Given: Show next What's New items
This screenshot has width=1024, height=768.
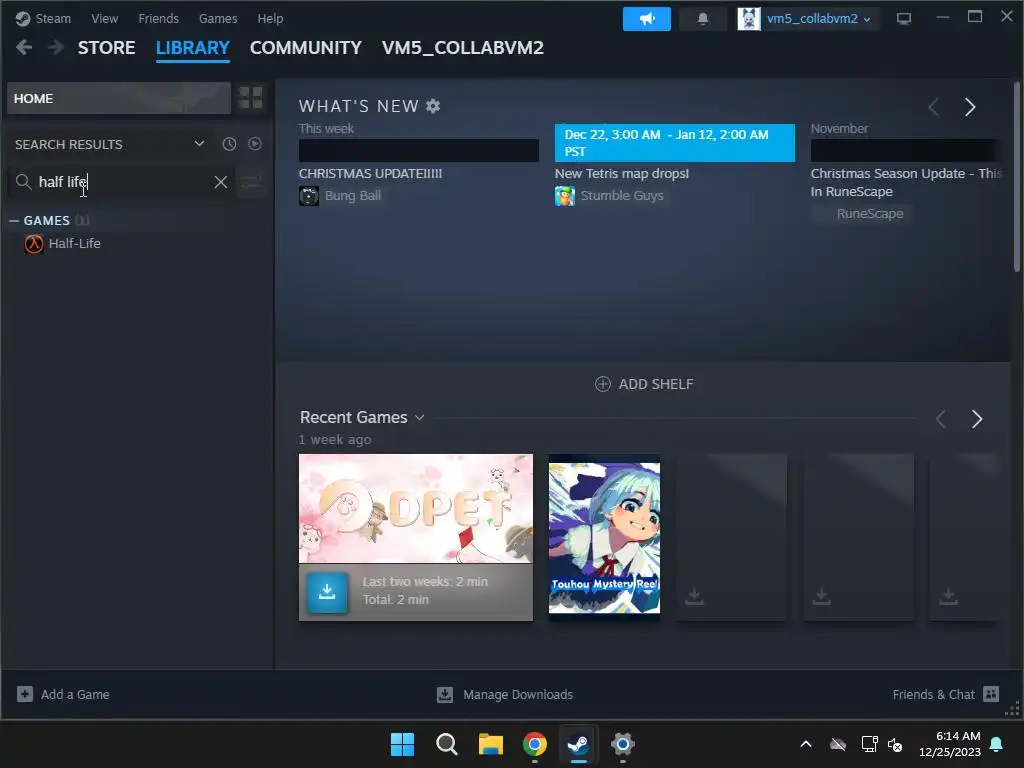Looking at the screenshot, I should (x=970, y=106).
